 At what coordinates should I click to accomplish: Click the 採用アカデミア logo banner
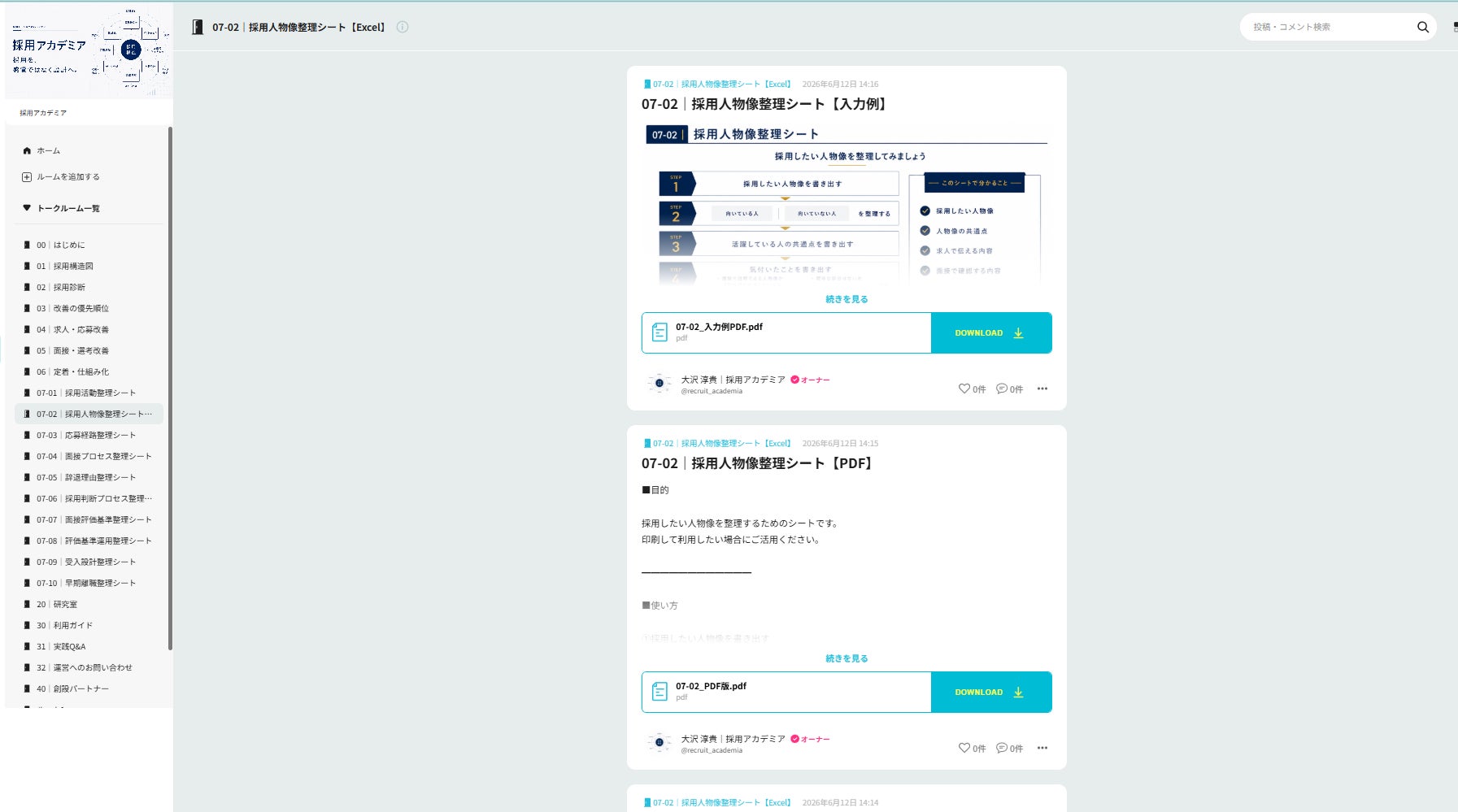tap(89, 52)
